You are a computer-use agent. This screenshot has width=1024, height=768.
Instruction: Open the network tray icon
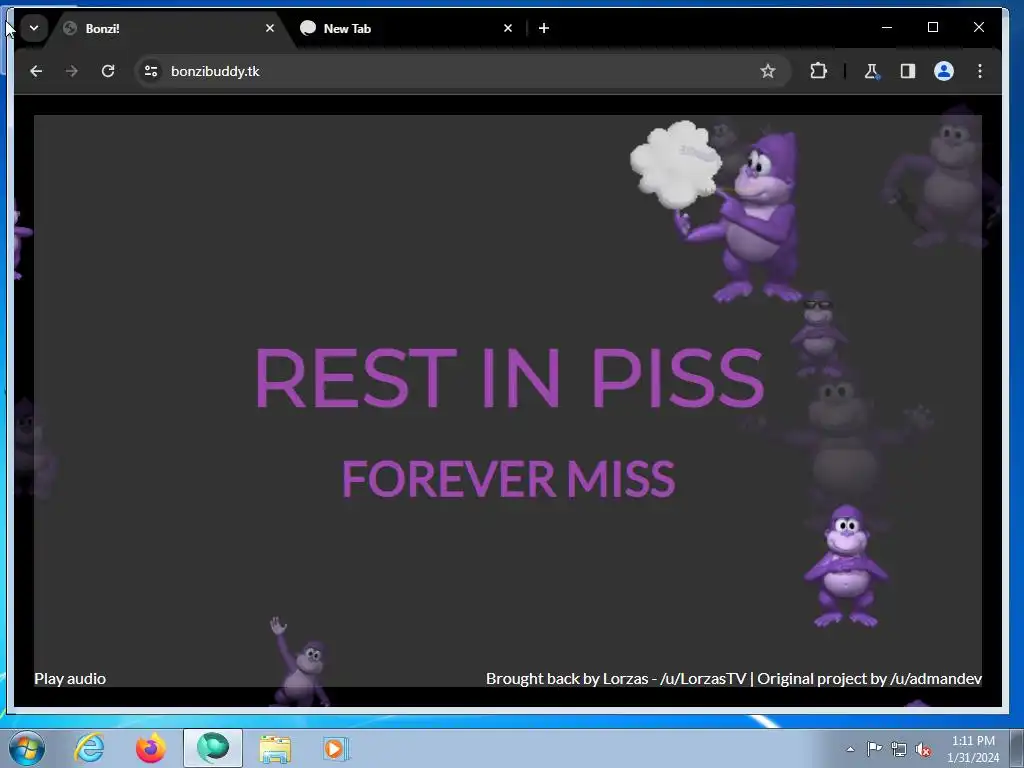coord(899,749)
